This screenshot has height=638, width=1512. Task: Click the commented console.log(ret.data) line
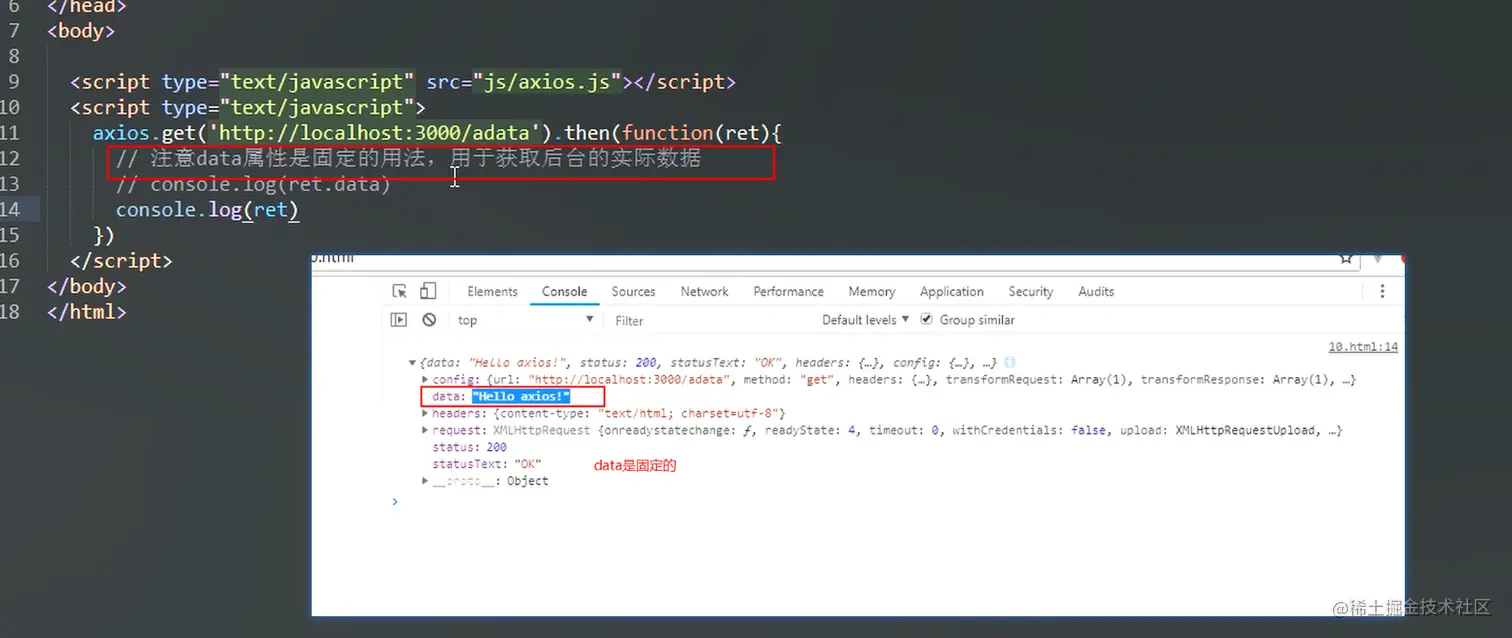point(253,184)
